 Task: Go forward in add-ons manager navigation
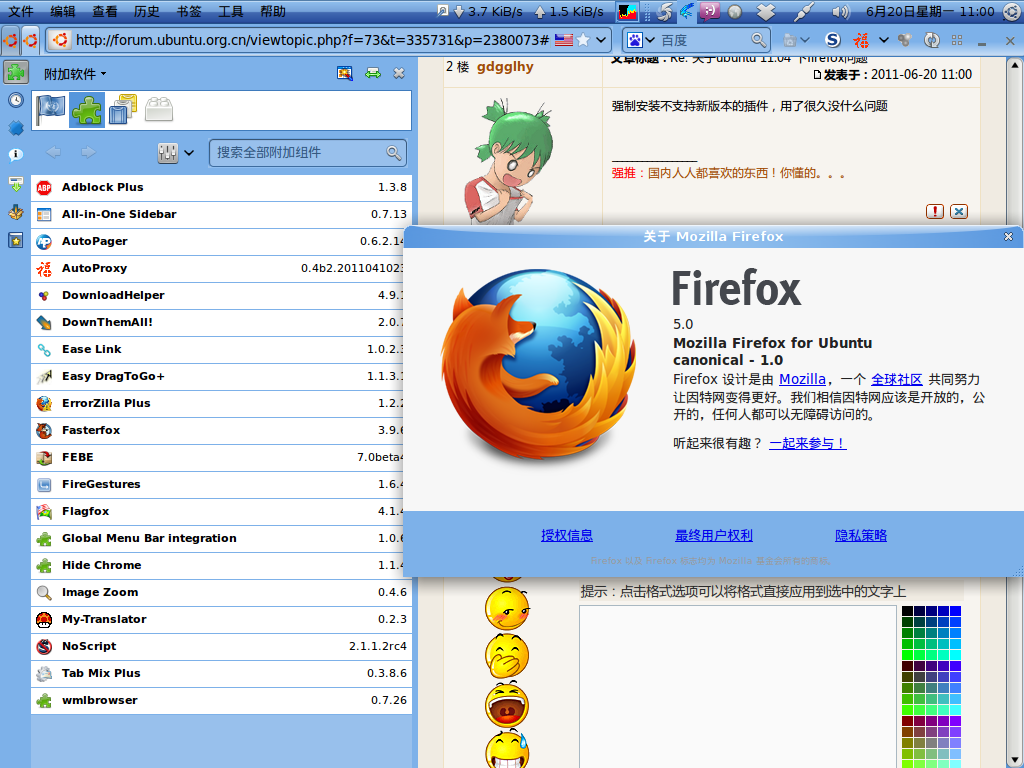pos(88,152)
